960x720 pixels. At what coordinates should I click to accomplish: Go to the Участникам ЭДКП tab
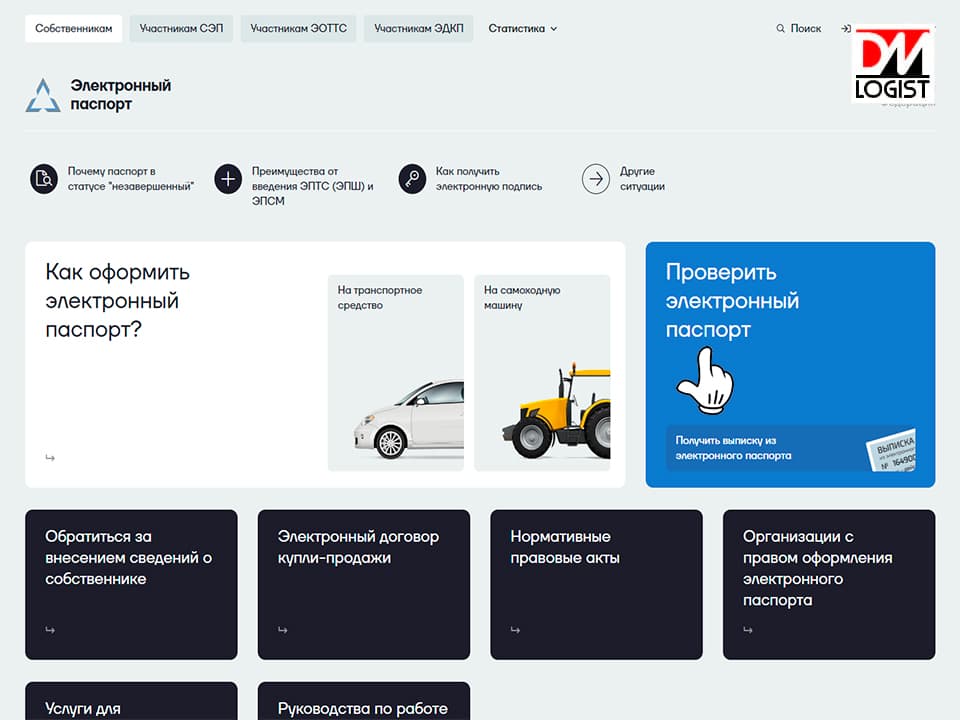point(419,28)
